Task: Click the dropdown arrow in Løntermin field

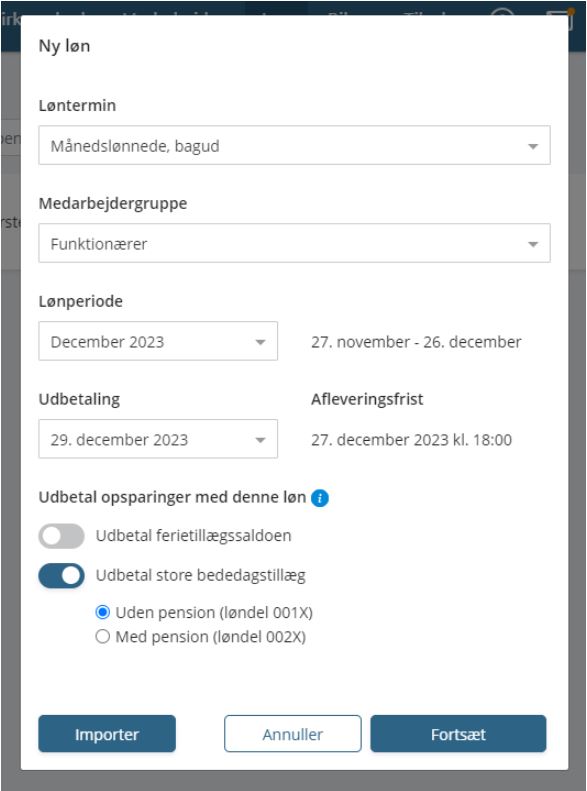Action: click(x=533, y=146)
